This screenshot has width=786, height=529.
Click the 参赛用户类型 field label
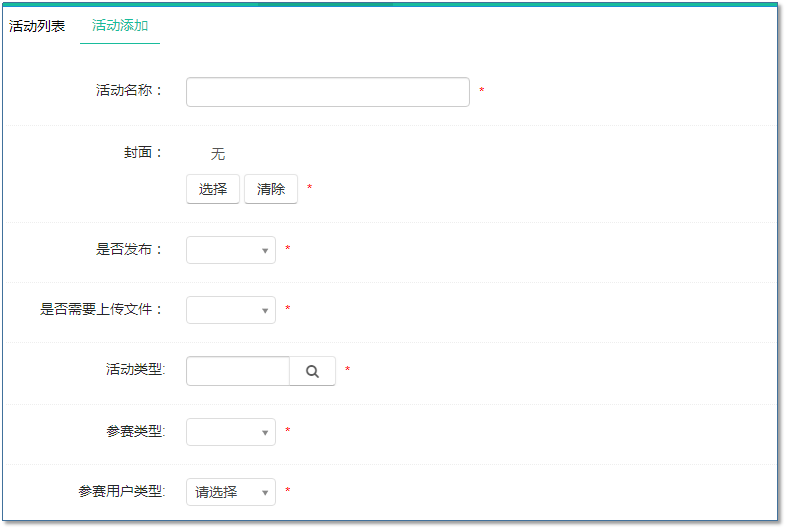121,492
